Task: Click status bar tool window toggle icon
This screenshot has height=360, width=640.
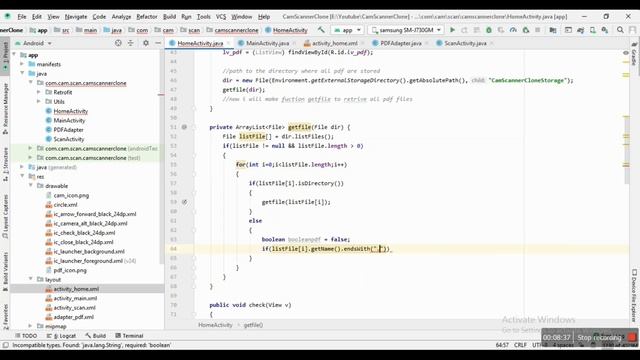Action: (5, 345)
